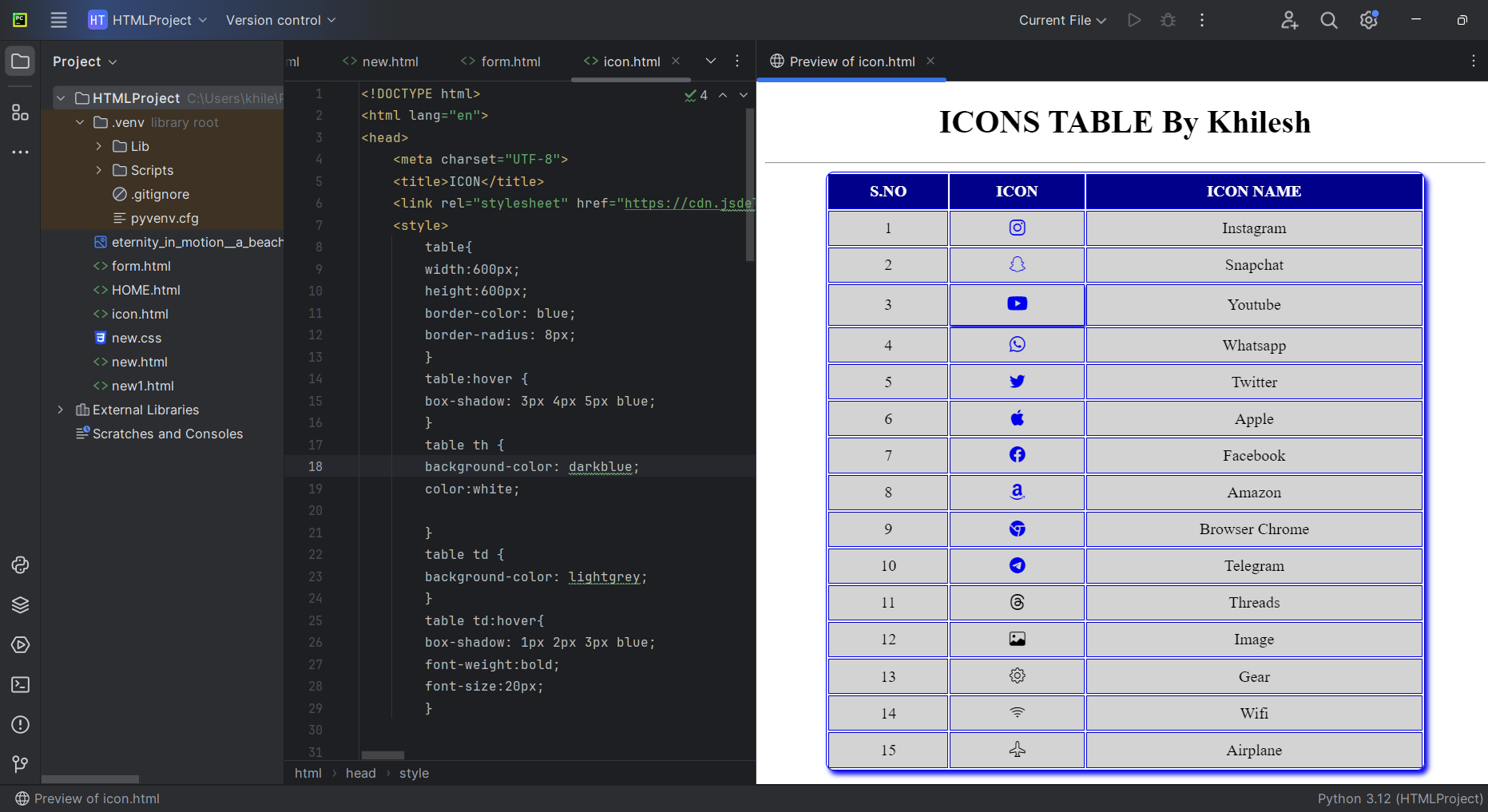Image resolution: width=1488 pixels, height=812 pixels.
Task: Go to previous highlighted problem arrow
Action: coord(723,95)
